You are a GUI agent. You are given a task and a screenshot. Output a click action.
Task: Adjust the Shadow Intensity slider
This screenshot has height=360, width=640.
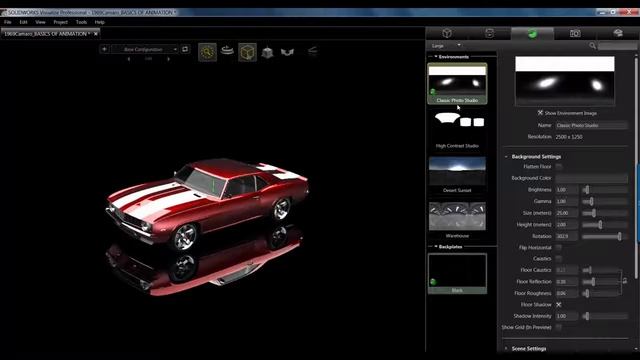605,316
